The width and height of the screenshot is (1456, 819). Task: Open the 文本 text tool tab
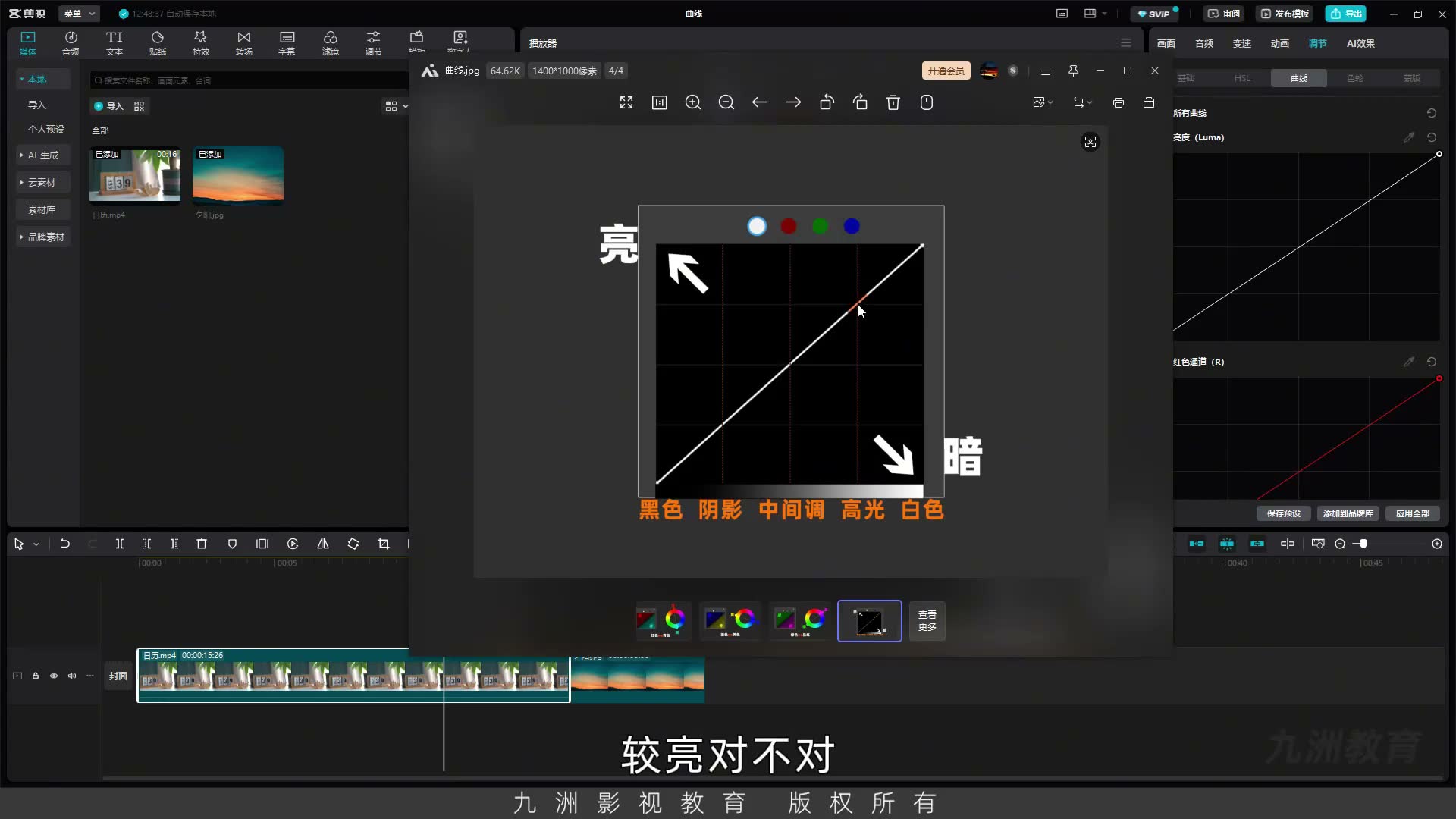tap(114, 43)
